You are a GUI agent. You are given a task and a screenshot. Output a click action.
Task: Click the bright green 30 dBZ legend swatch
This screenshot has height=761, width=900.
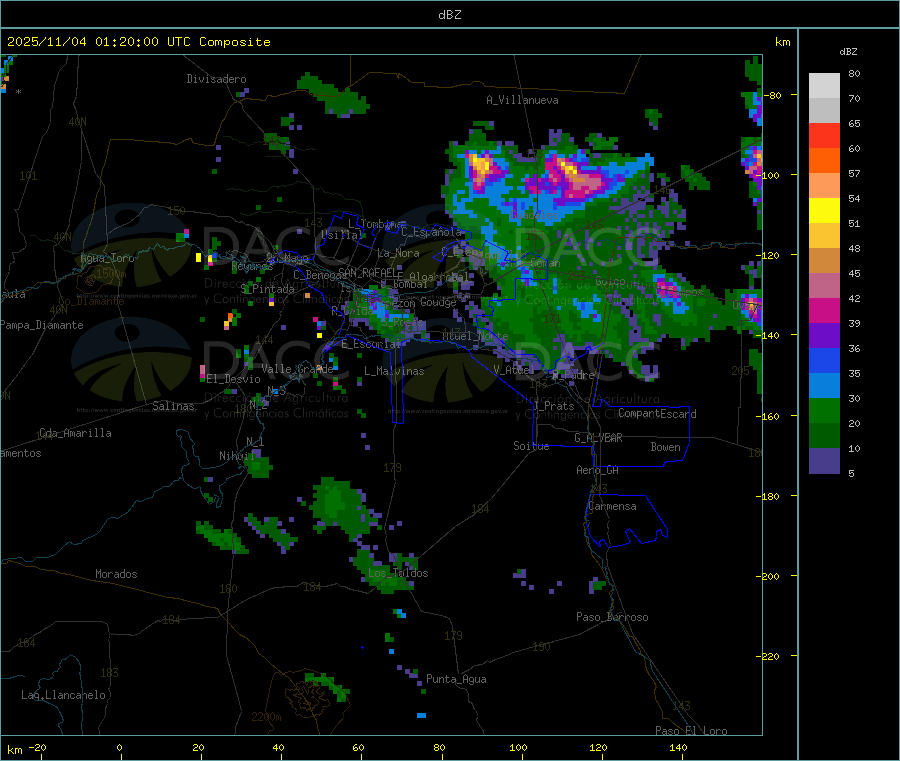click(x=824, y=411)
